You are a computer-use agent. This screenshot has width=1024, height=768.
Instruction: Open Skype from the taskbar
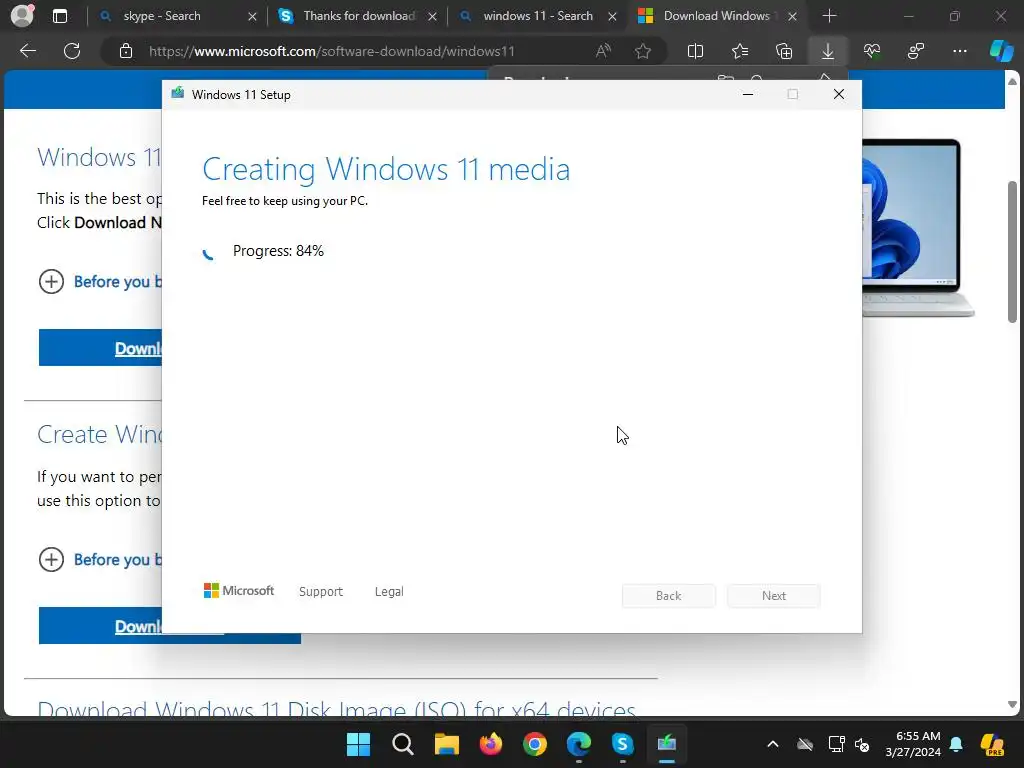[622, 744]
